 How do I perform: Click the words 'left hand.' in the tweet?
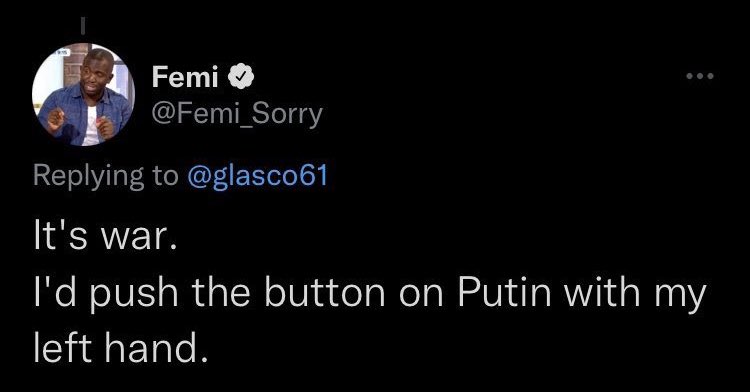click(121, 348)
